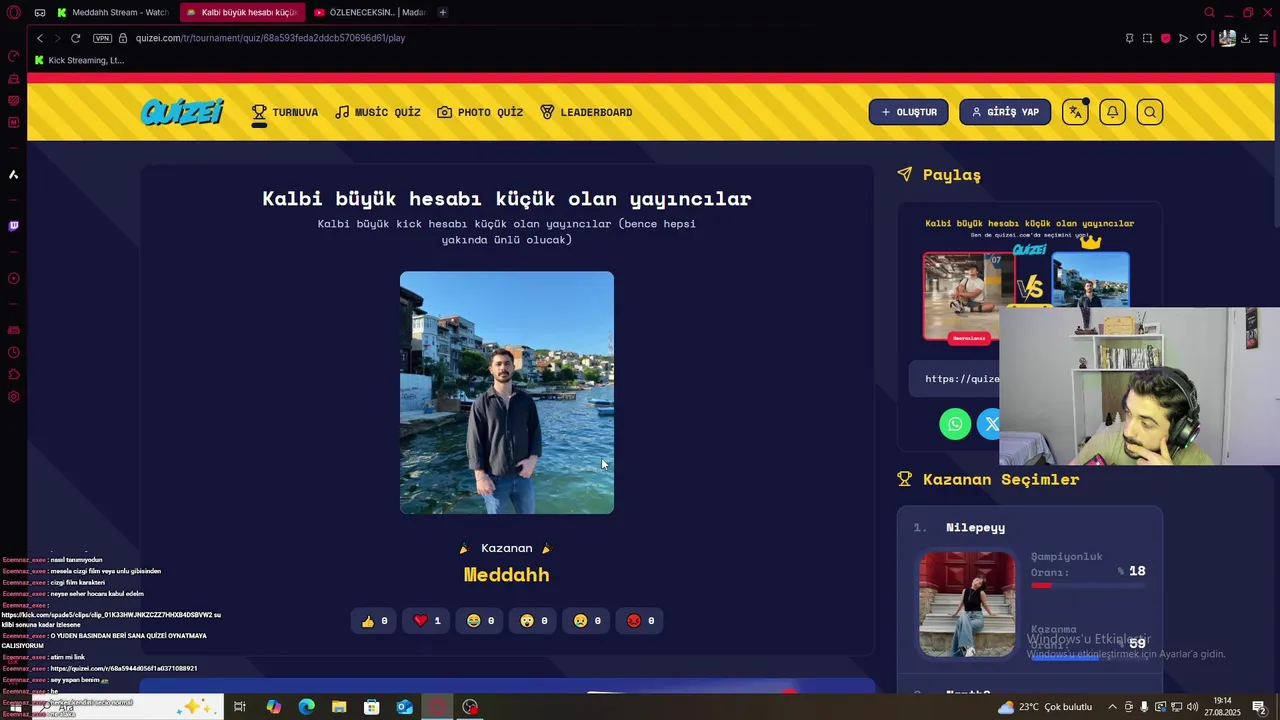Open browser downloads
Image resolution: width=1280 pixels, height=720 pixels.
1247,38
